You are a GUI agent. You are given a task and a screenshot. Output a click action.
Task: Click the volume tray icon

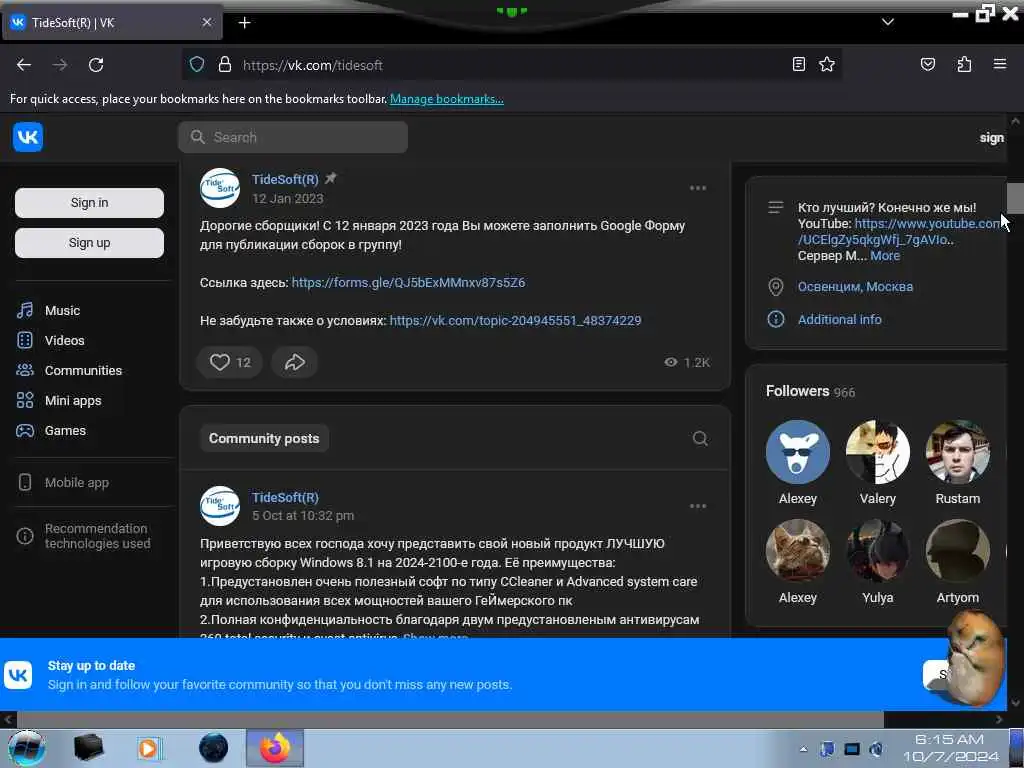(x=876, y=749)
